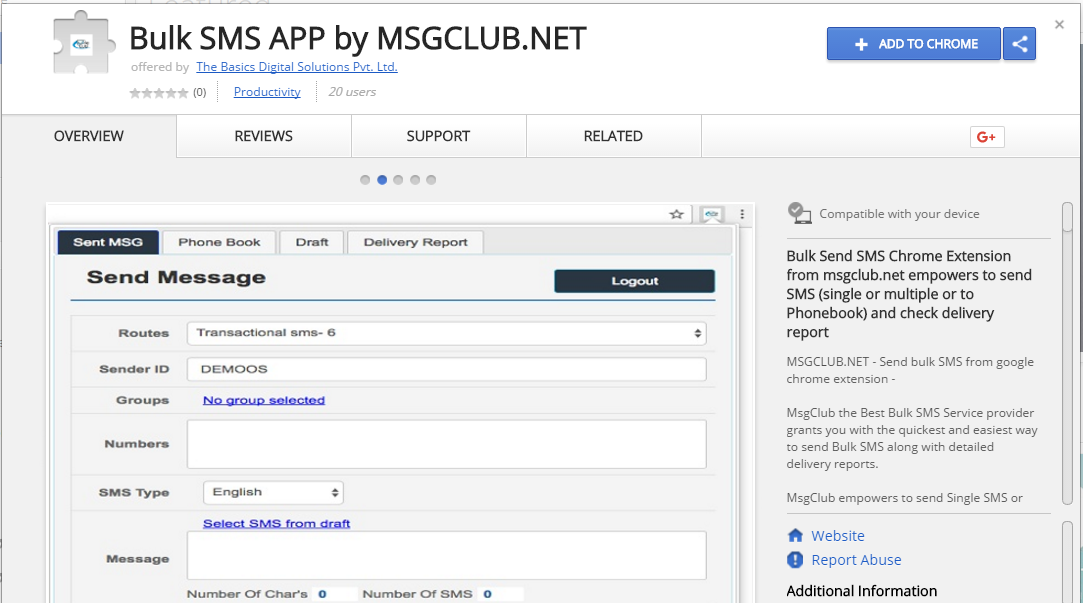
Task: Click the No group selected link
Action: [264, 400]
